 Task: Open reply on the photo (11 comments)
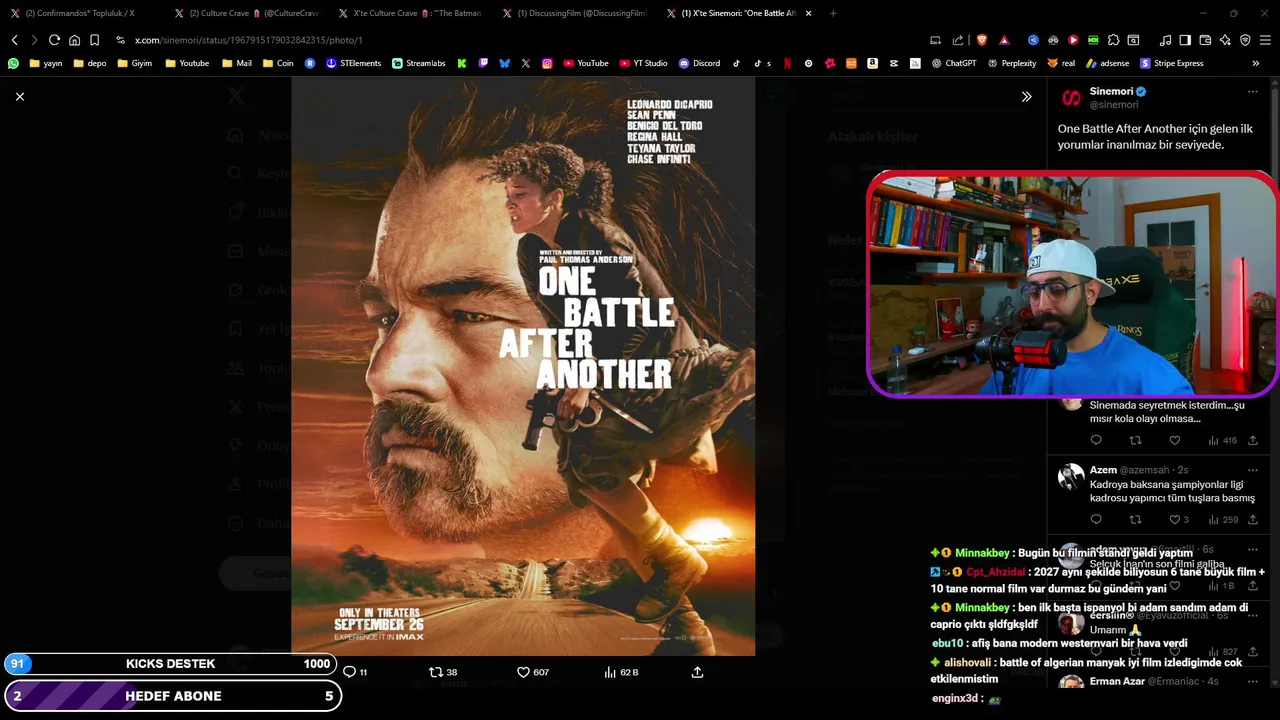pyautogui.click(x=355, y=672)
